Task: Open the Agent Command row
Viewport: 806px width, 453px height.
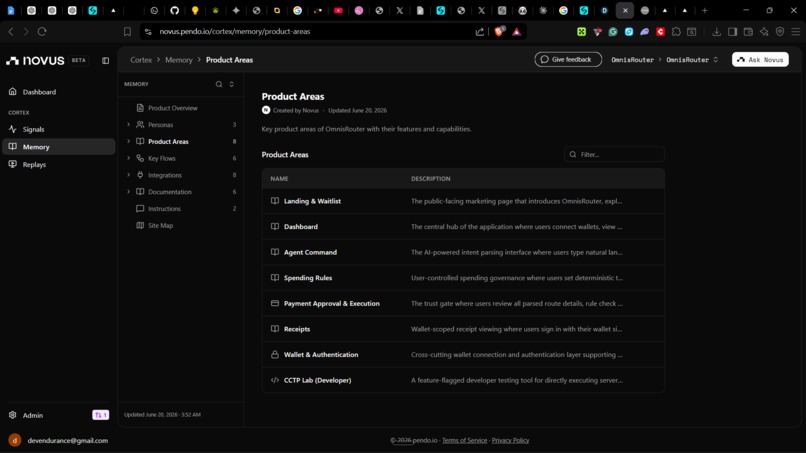Action: [463, 252]
